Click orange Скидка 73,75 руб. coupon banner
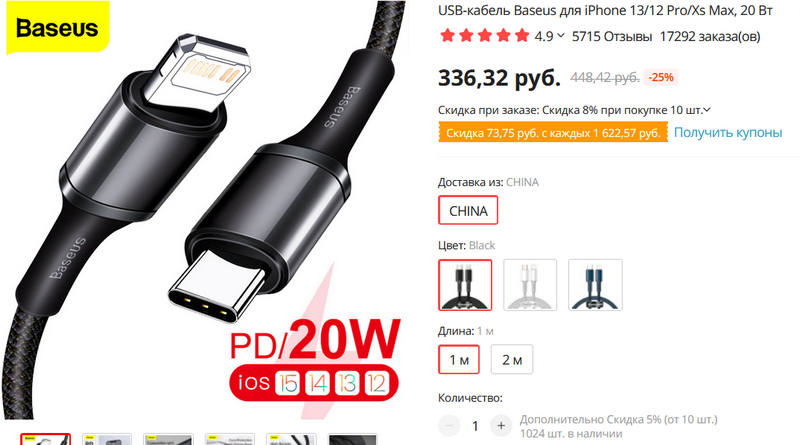The height and width of the screenshot is (445, 800). click(x=553, y=133)
